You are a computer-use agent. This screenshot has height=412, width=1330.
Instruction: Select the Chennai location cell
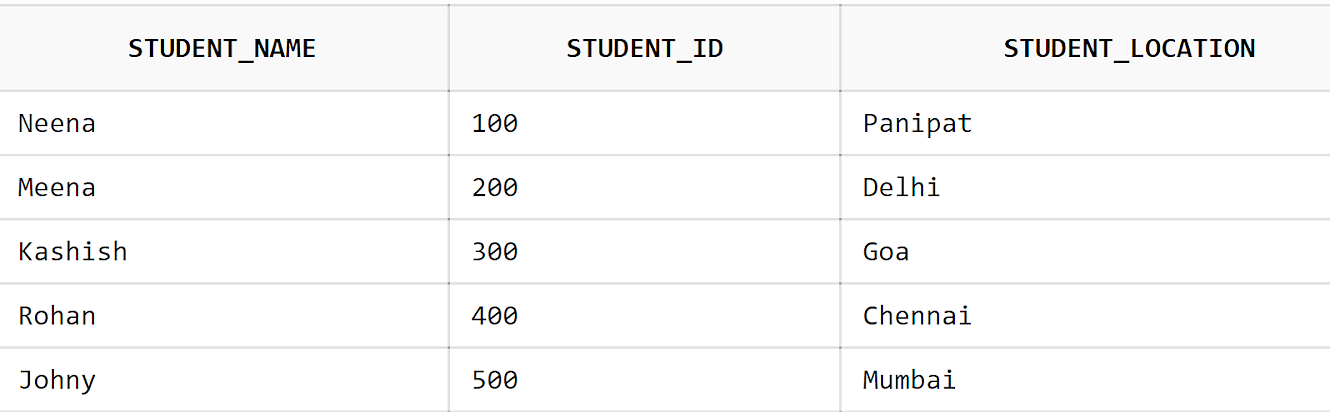(1085, 315)
